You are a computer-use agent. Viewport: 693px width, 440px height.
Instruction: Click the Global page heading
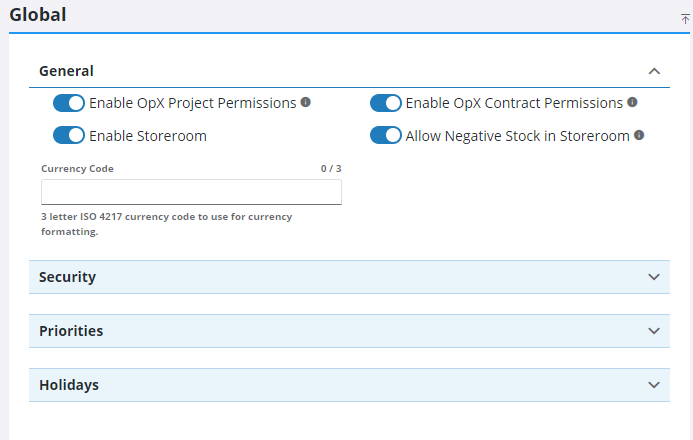click(x=38, y=15)
